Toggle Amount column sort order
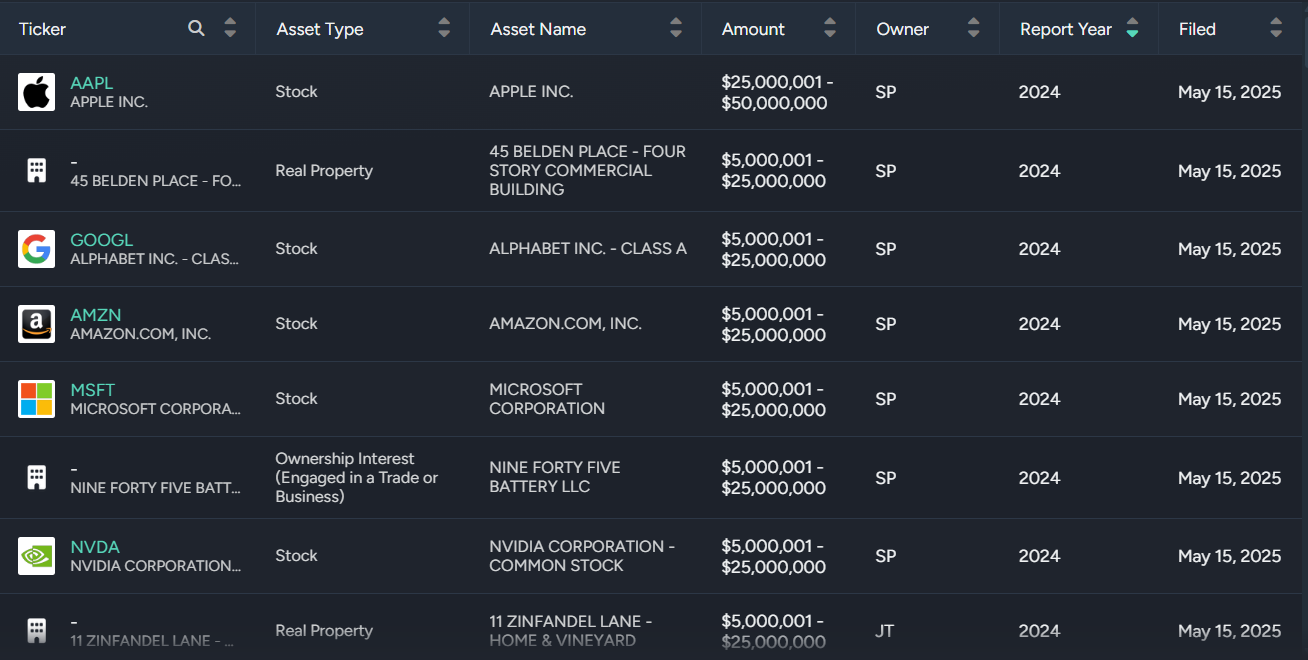1308x660 pixels. click(x=830, y=28)
